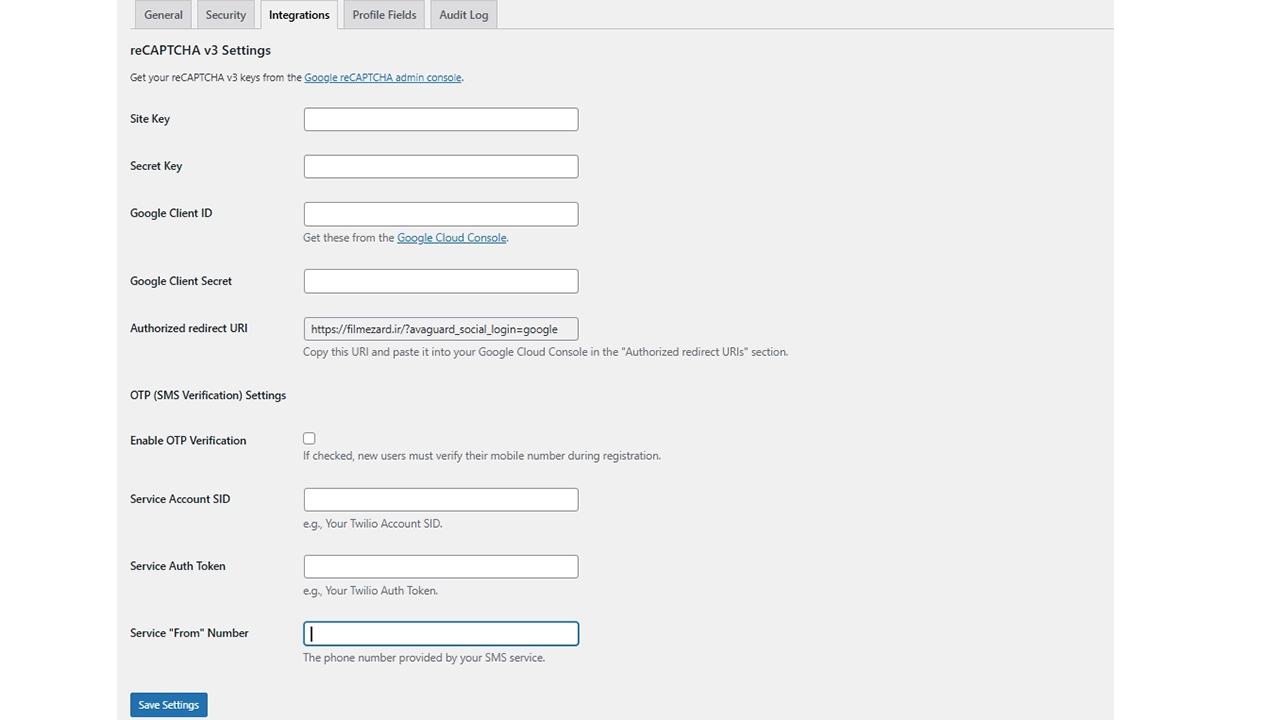Follow the Google Cloud Console link
Screen dimensions: 1280x720
[452, 238]
